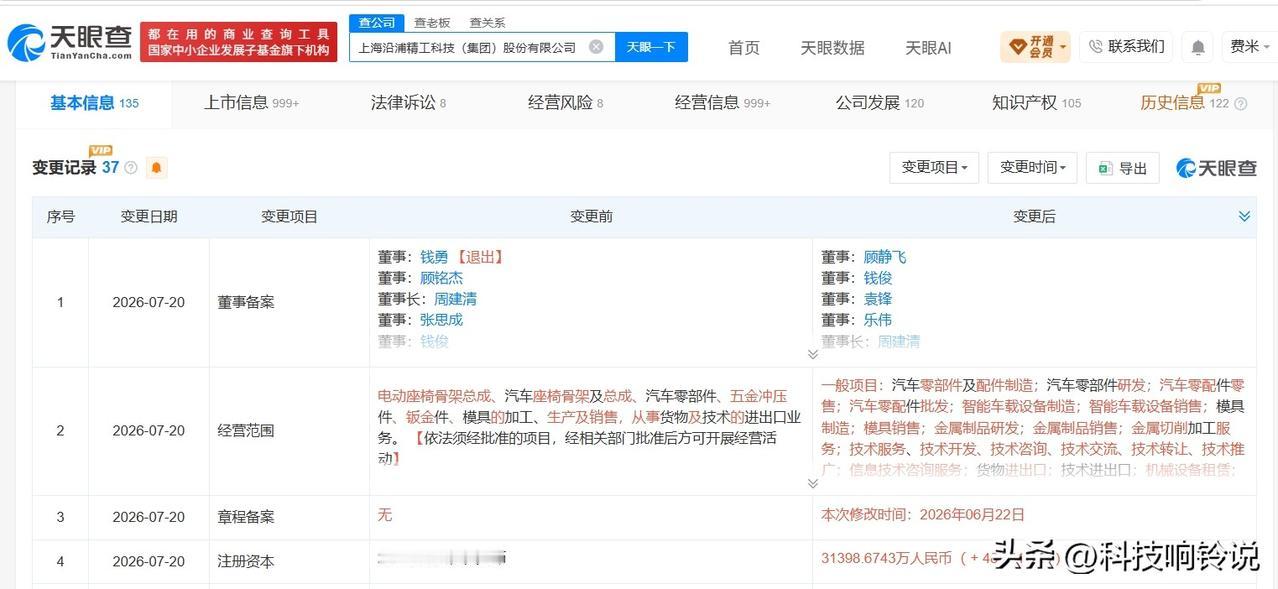Open the 经营信息 tab
Image resolution: width=1278 pixels, height=589 pixels.
[722, 103]
